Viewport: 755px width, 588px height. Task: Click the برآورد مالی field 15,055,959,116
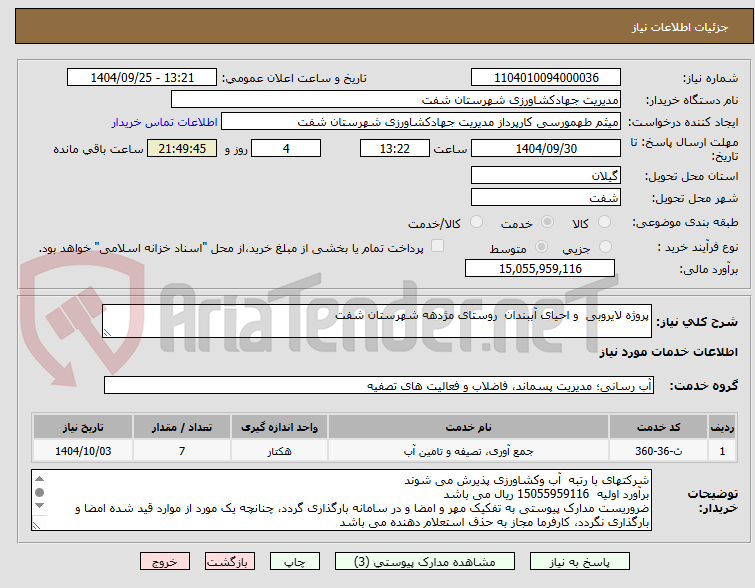tap(540, 269)
